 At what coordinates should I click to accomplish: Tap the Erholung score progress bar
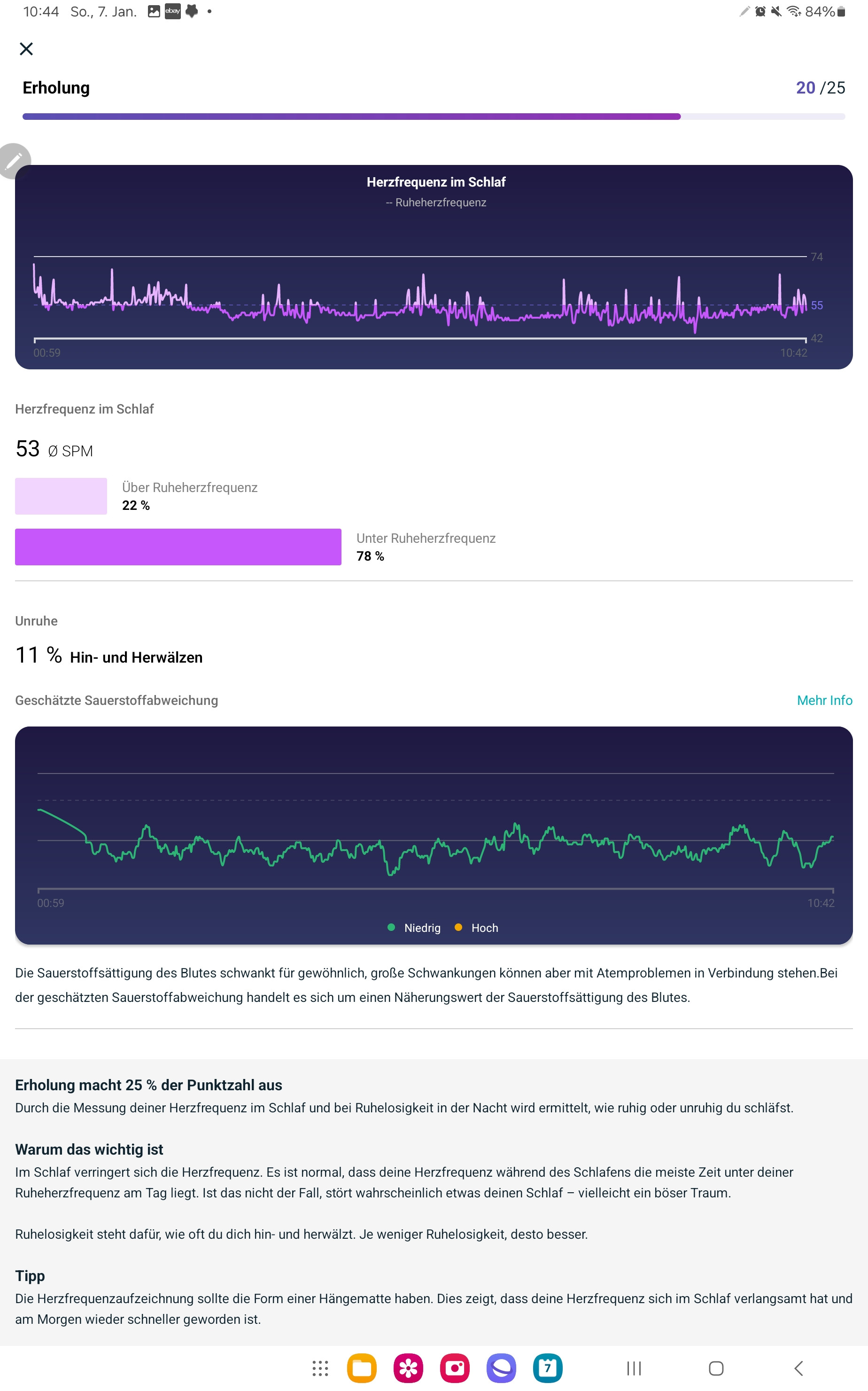tap(434, 117)
